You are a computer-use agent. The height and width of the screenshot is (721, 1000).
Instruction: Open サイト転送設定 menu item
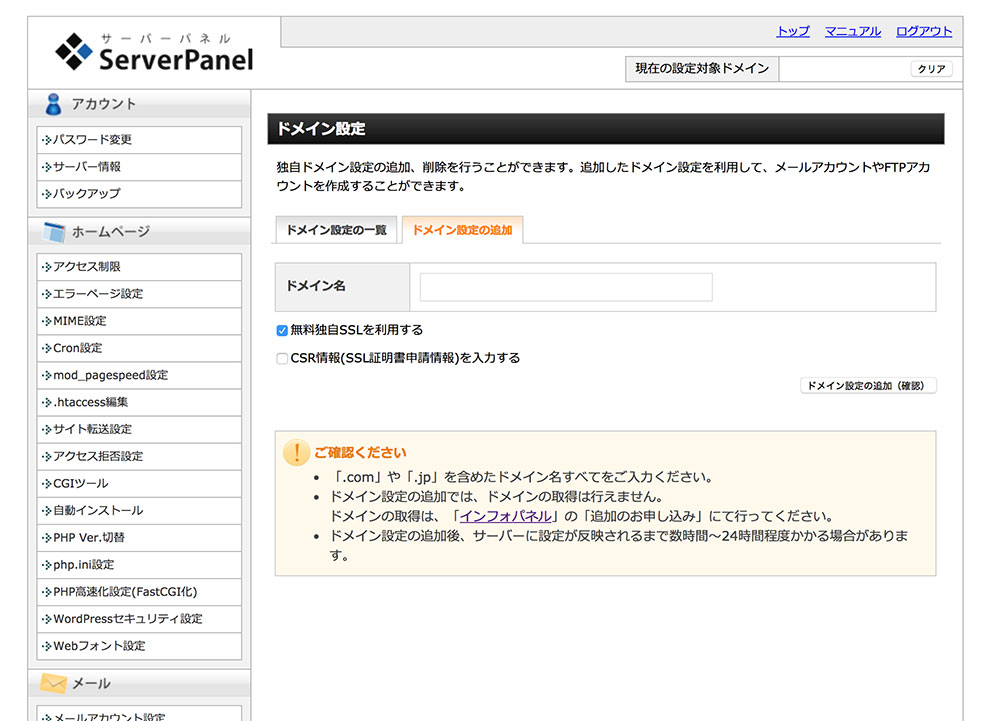(x=139, y=430)
